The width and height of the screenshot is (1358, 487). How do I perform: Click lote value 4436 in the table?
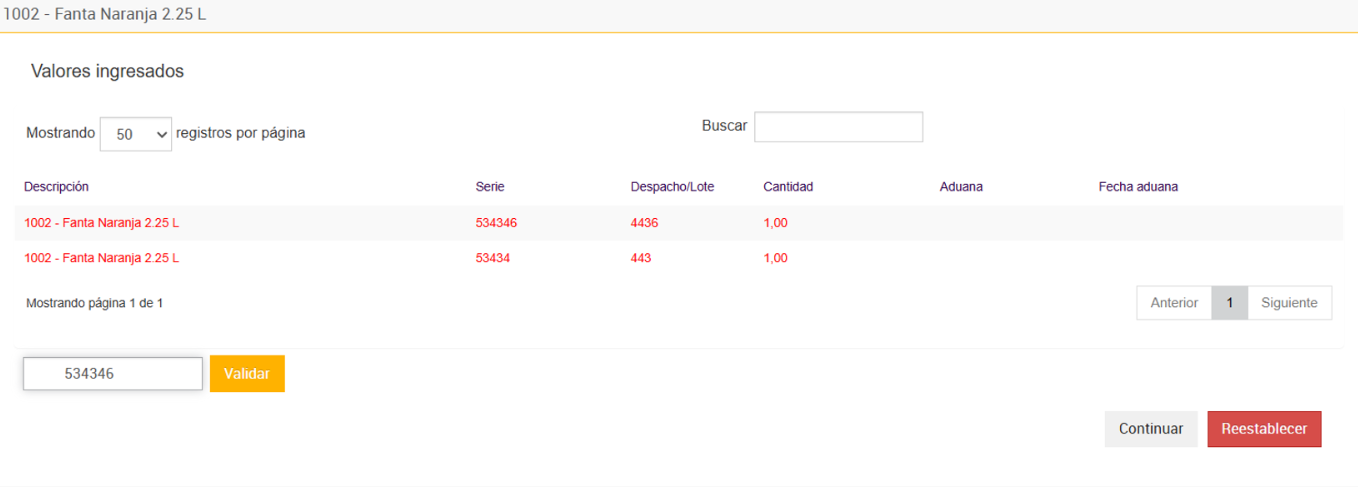(644, 223)
